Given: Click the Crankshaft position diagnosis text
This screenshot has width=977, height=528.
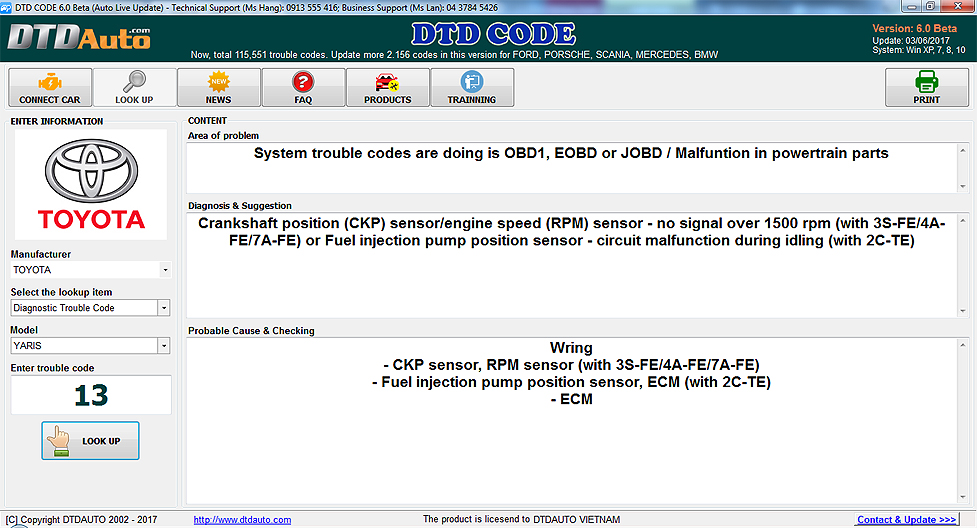Looking at the screenshot, I should (571, 232).
